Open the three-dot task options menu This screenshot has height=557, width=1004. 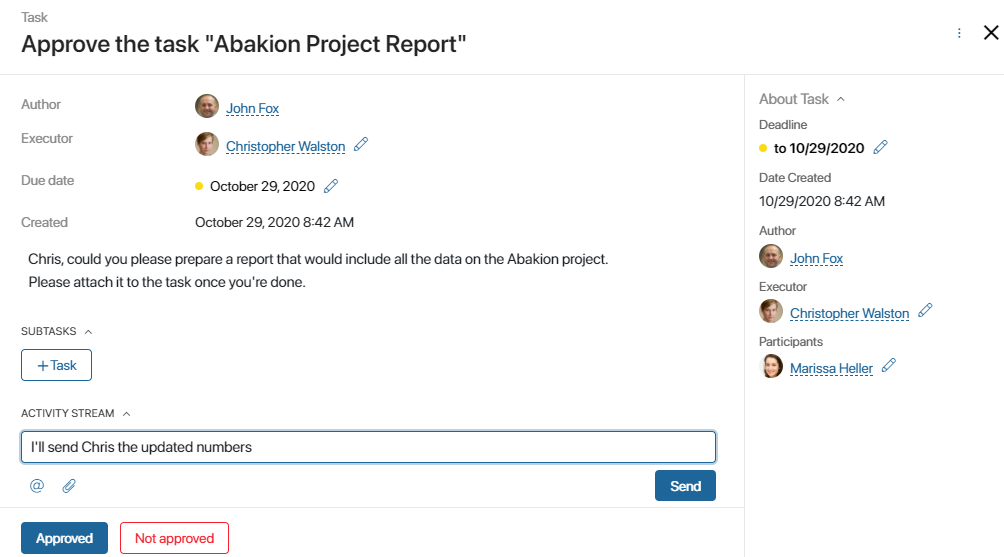pyautogui.click(x=959, y=33)
